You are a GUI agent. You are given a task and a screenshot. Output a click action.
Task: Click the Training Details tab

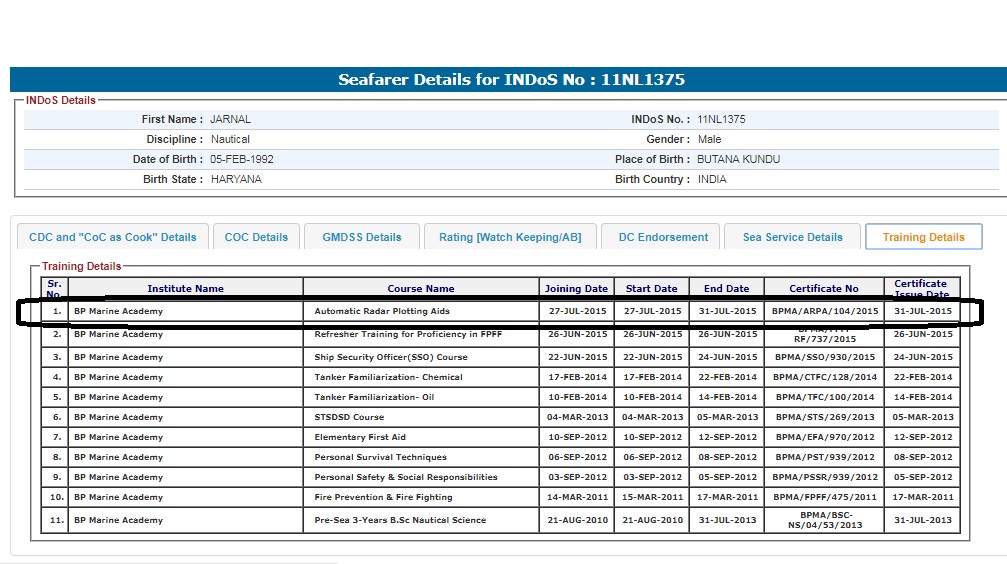coord(923,237)
